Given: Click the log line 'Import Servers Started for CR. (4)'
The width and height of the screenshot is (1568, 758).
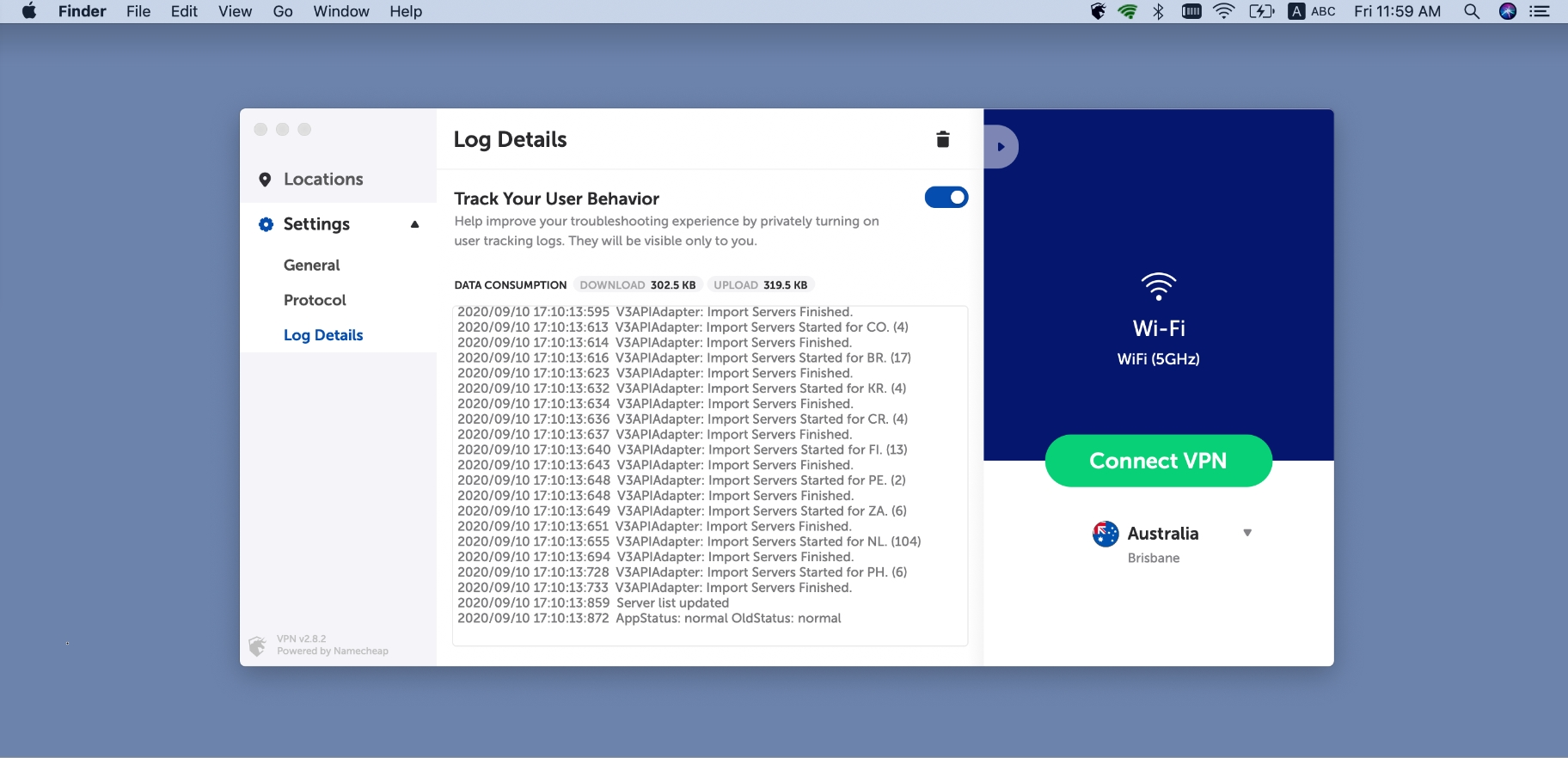Looking at the screenshot, I should [683, 419].
